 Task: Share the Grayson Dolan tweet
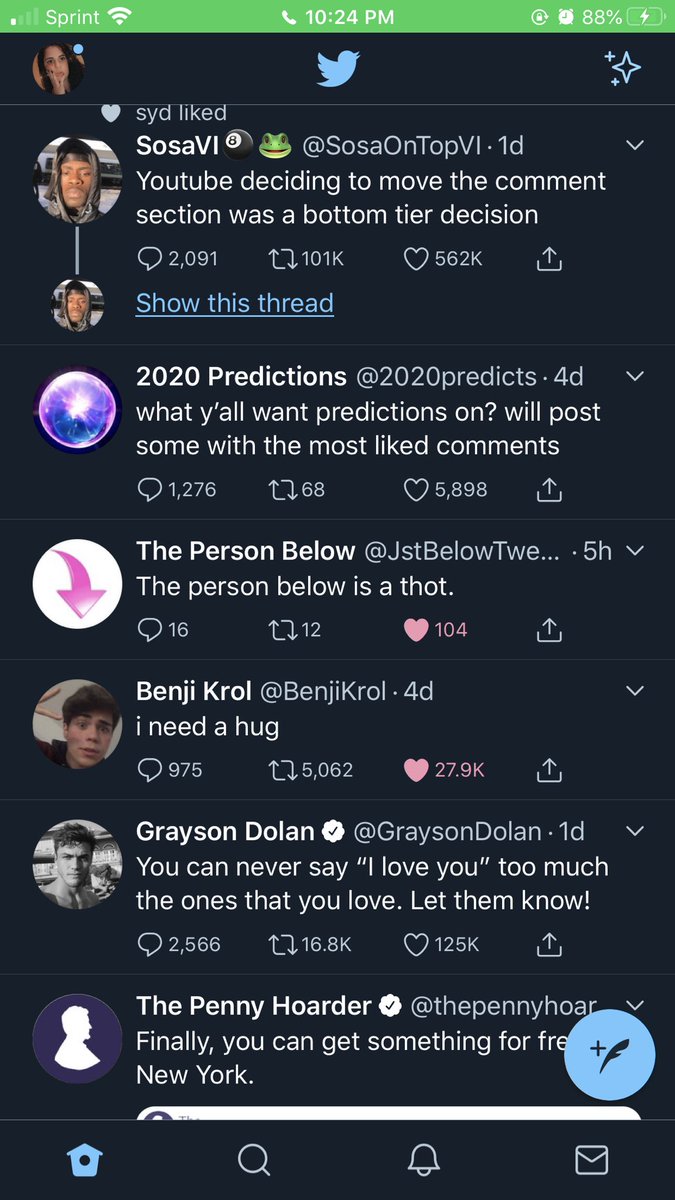(x=549, y=944)
